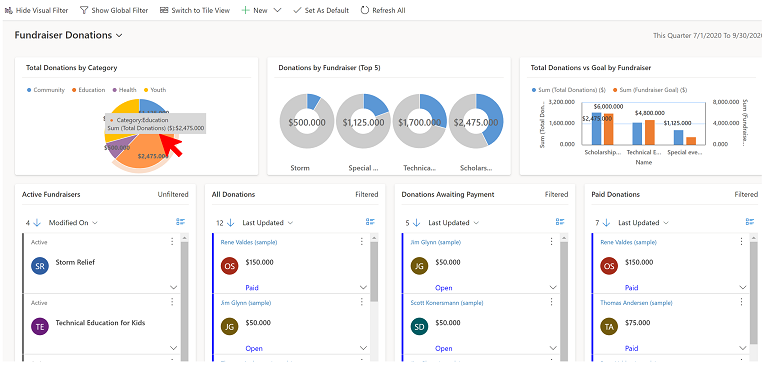Click OS avatar in All Donations
This screenshot has width=781, height=371.
pyautogui.click(x=230, y=266)
